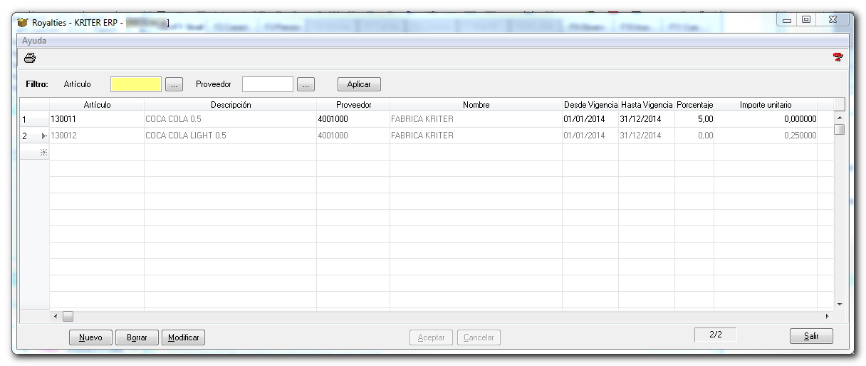Click the horizontal scrollbar right arrow
The image size is (866, 366).
(827, 316)
